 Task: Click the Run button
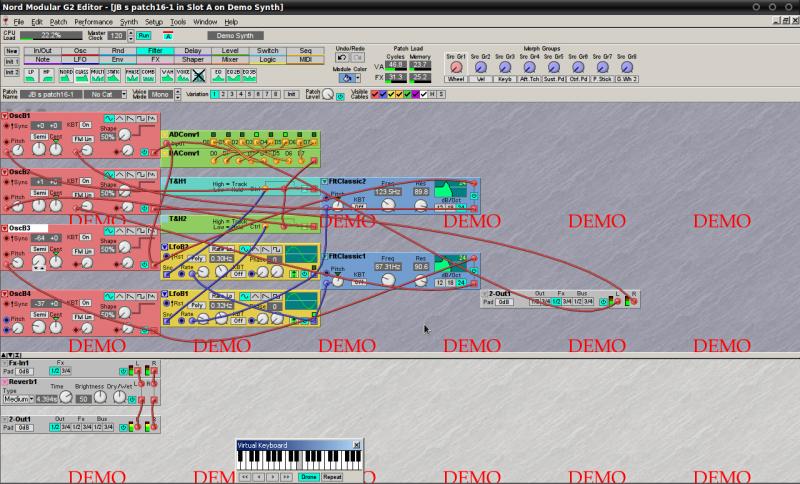[144, 36]
